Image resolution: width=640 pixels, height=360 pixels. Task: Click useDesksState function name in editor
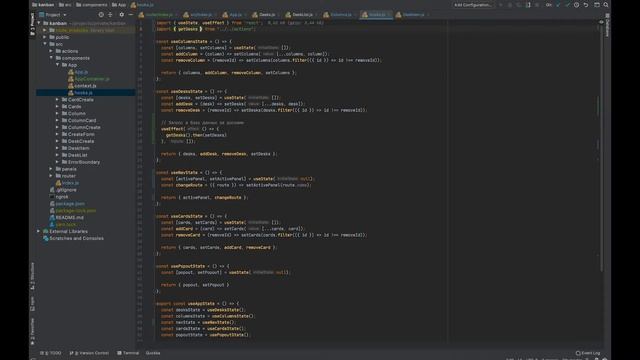[187, 91]
